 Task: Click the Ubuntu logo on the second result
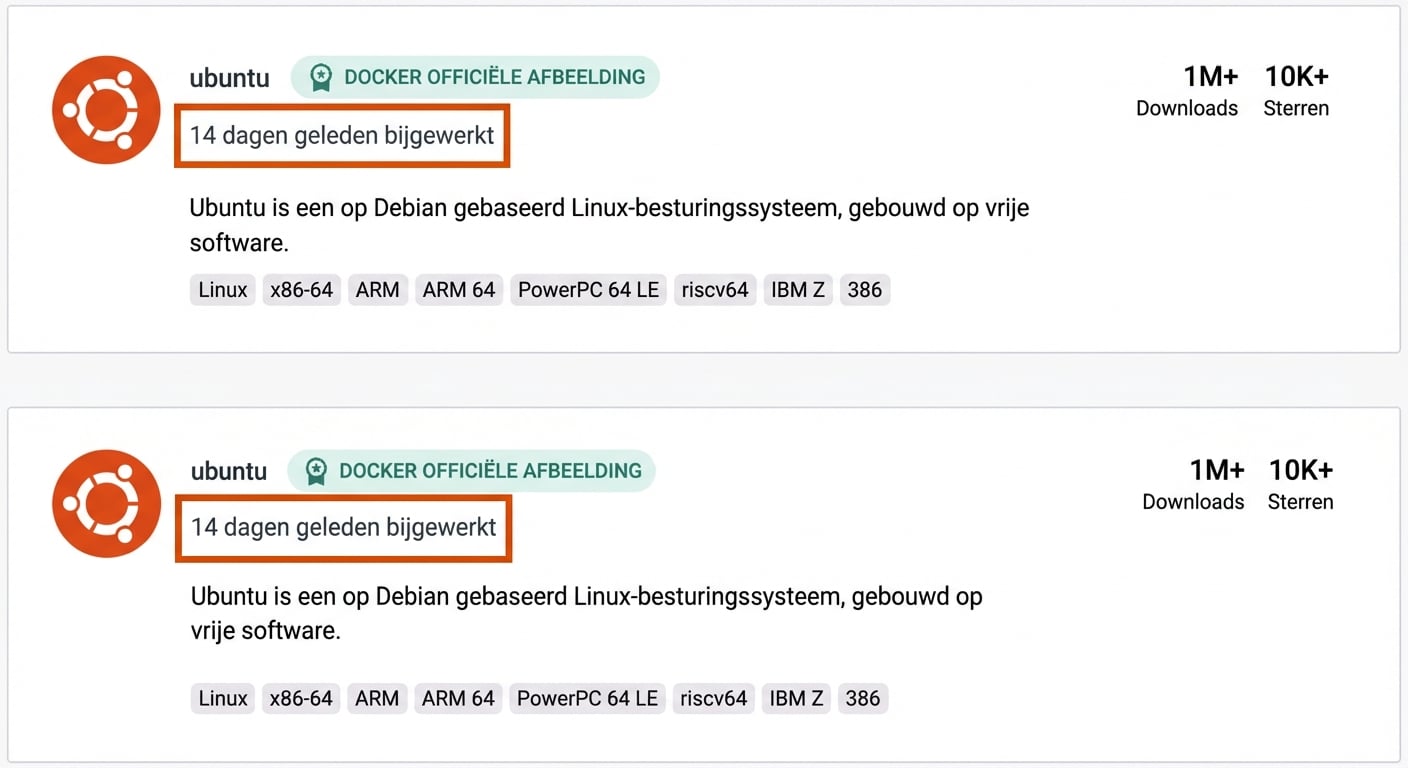click(x=105, y=503)
